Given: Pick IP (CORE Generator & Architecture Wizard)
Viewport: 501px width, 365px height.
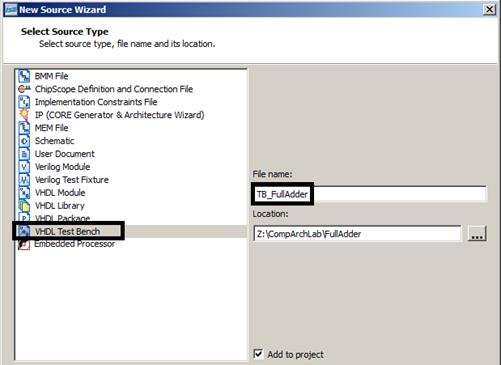Looking at the screenshot, I should point(119,115).
